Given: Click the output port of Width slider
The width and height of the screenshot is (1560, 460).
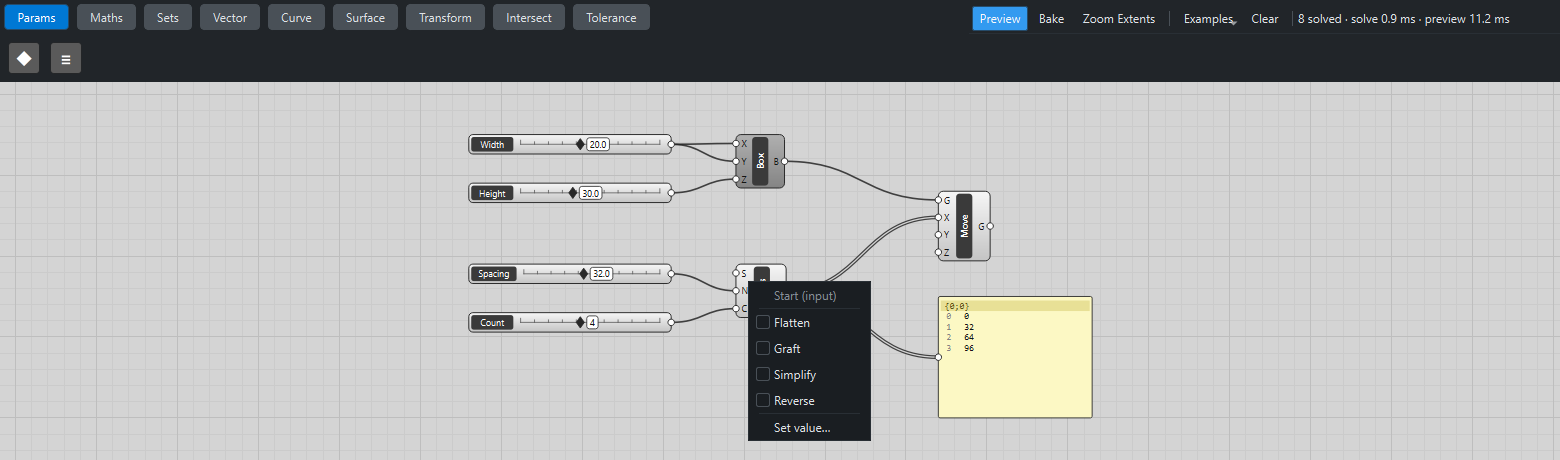Looking at the screenshot, I should click(671, 144).
